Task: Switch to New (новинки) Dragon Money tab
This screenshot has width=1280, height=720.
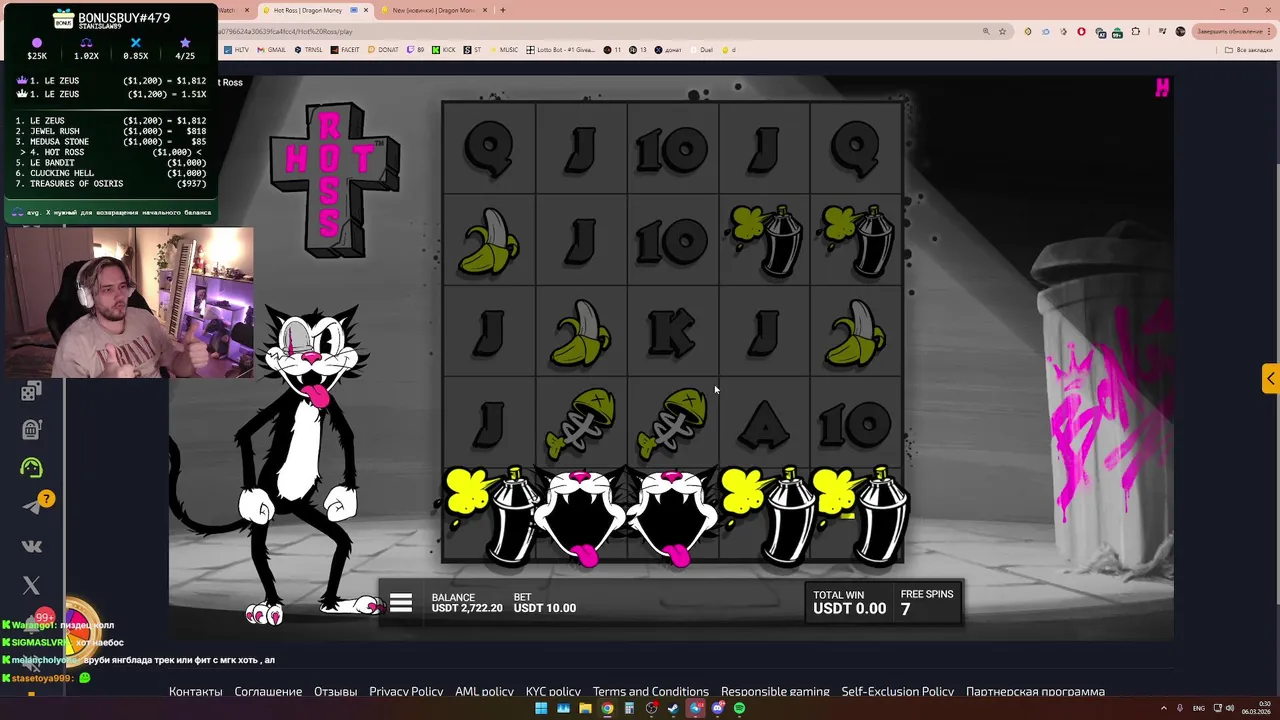Action: 432,10
